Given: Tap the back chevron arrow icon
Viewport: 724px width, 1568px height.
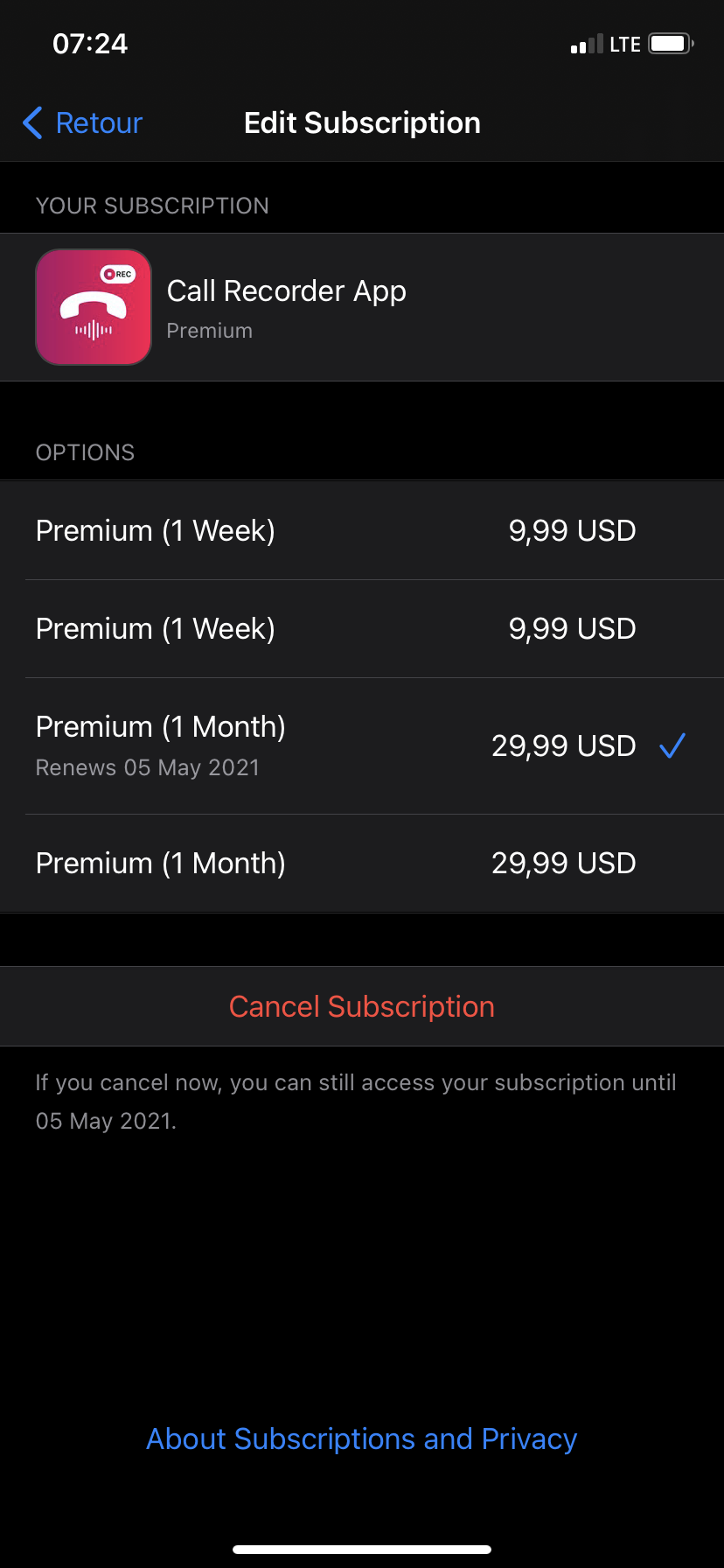Looking at the screenshot, I should (33, 123).
